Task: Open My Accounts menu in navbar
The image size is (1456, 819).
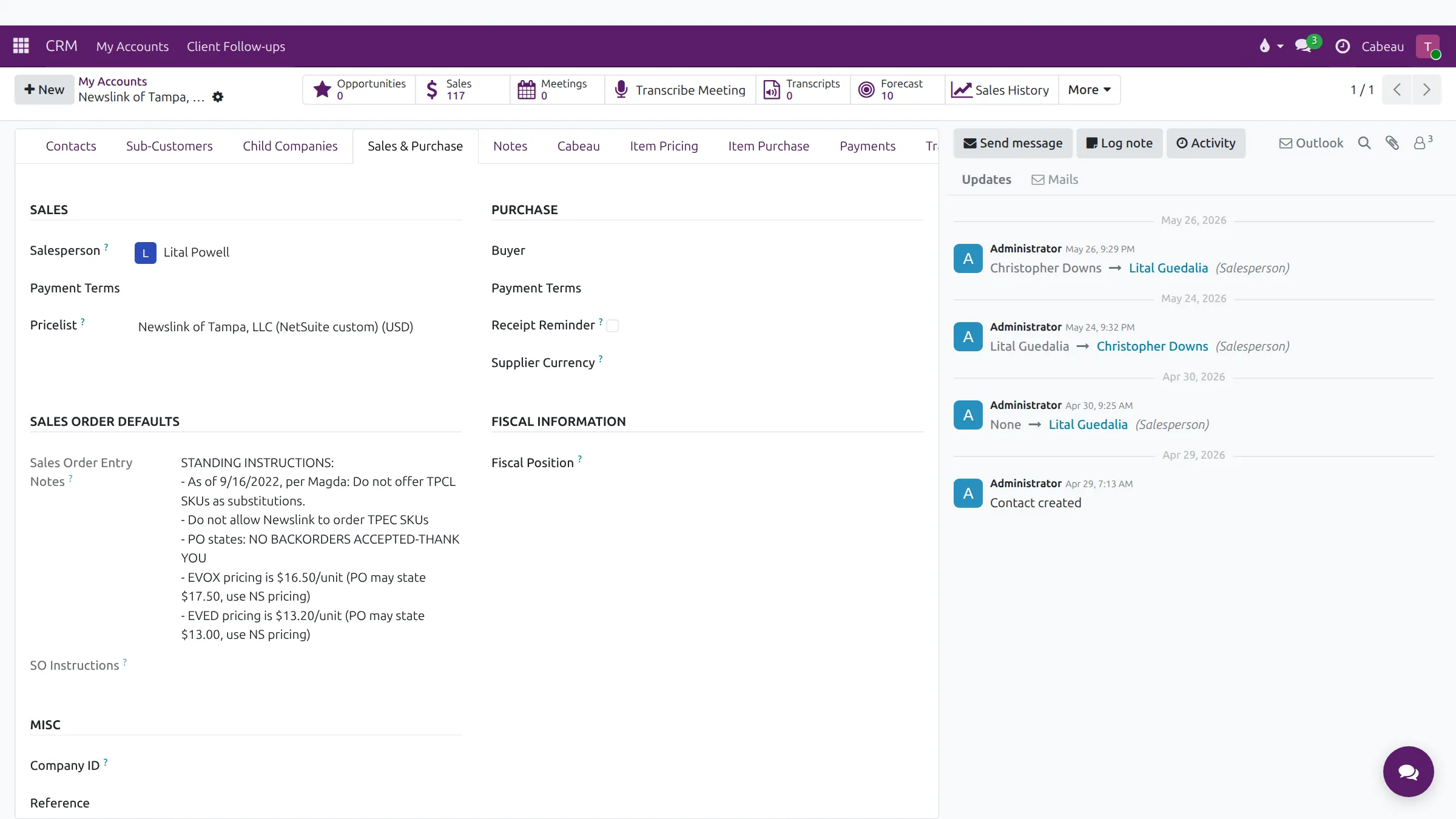Action: tap(132, 47)
